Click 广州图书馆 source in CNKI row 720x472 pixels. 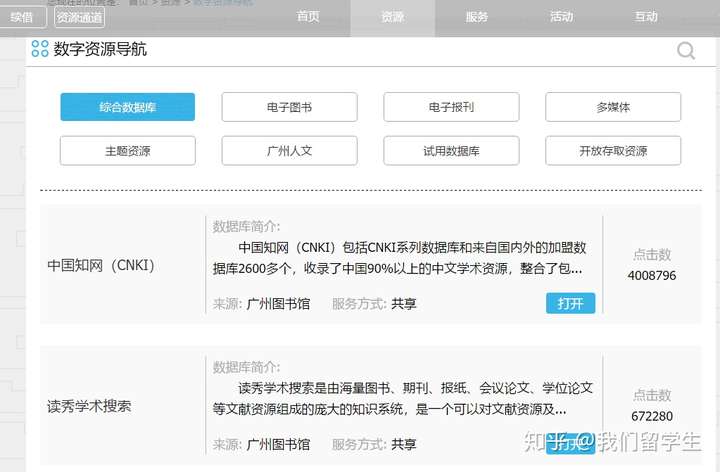pos(278,303)
